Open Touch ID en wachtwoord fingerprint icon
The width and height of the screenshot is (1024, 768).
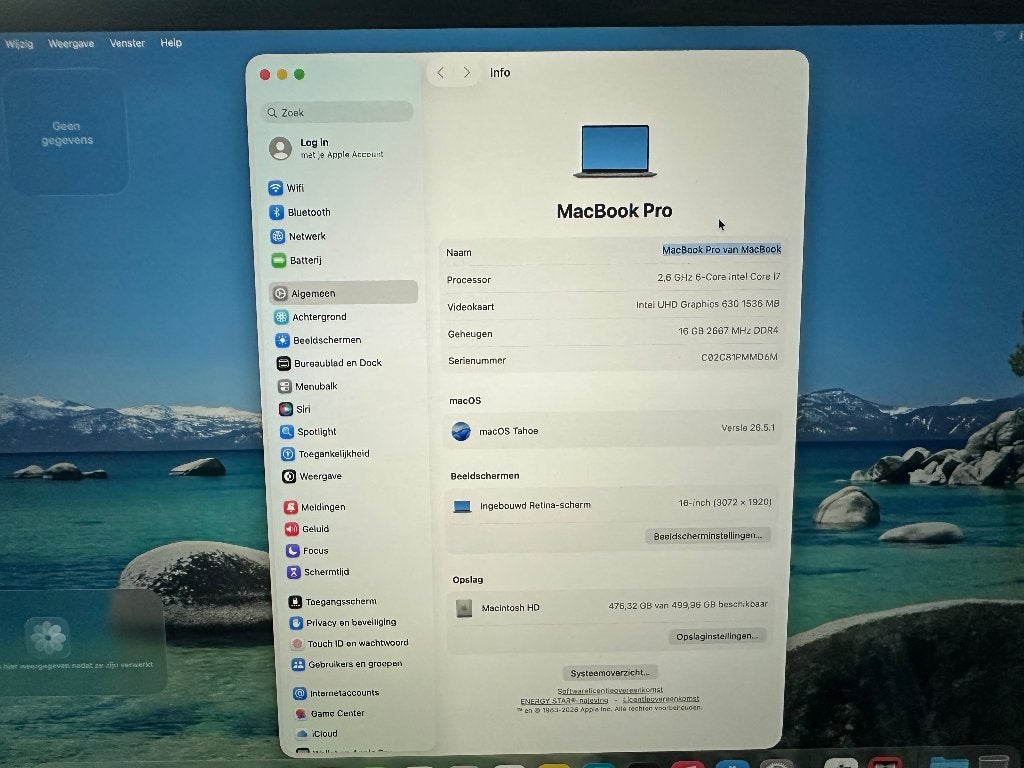click(297, 644)
